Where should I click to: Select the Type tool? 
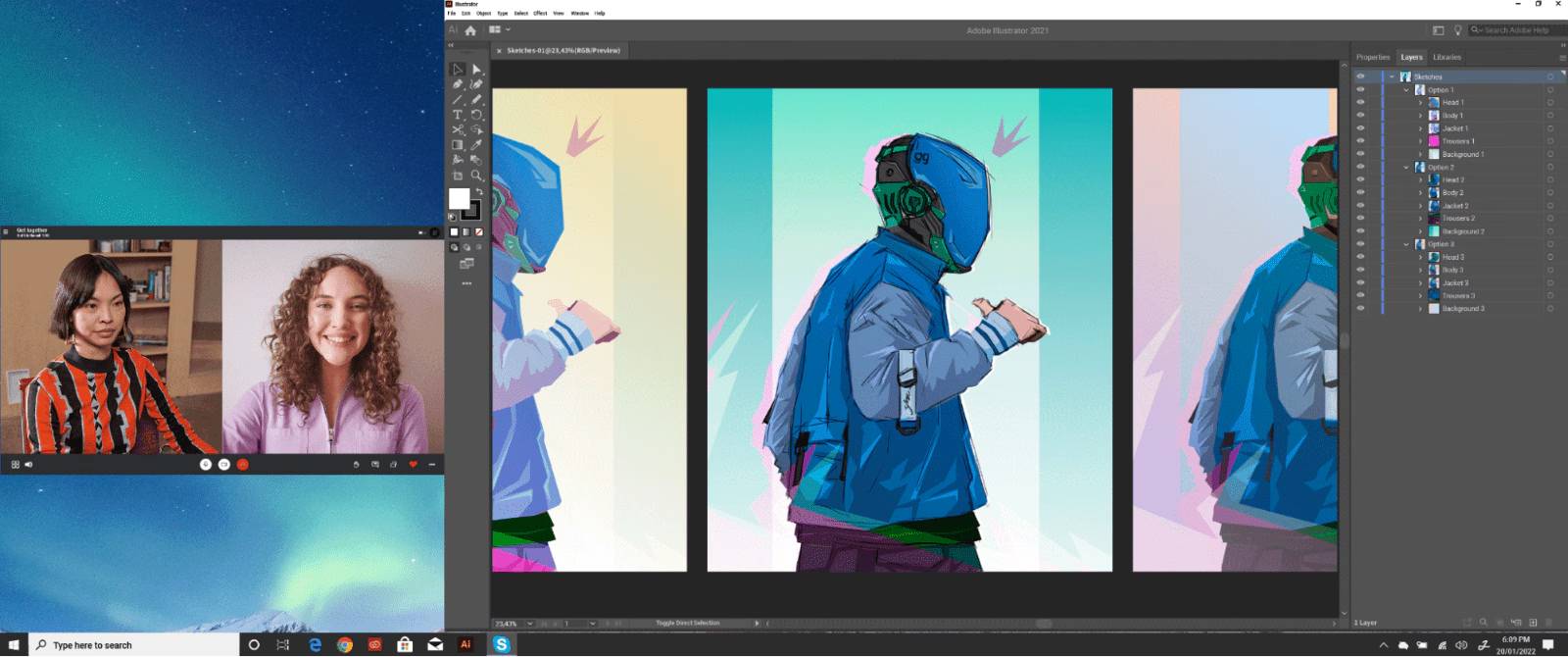coord(458,115)
